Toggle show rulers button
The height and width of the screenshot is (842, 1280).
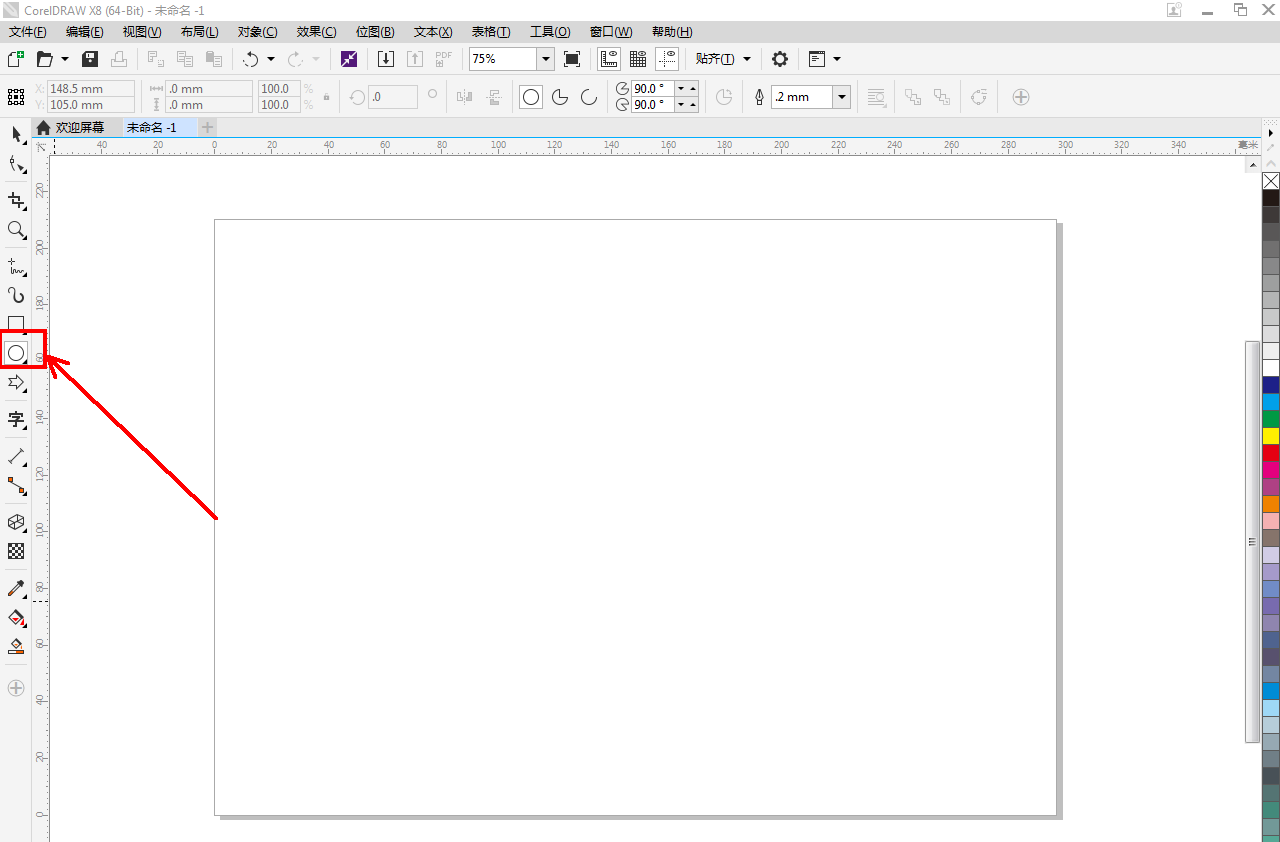click(609, 59)
